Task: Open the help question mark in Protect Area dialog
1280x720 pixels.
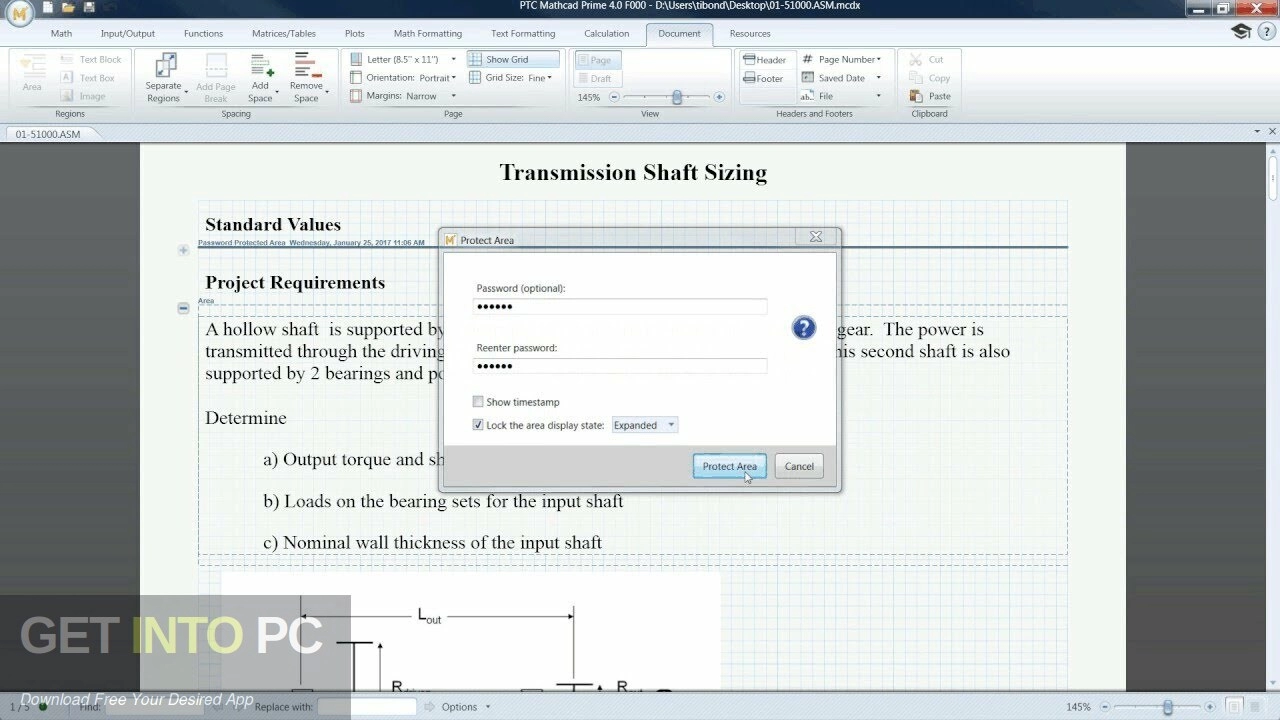Action: [x=803, y=328]
